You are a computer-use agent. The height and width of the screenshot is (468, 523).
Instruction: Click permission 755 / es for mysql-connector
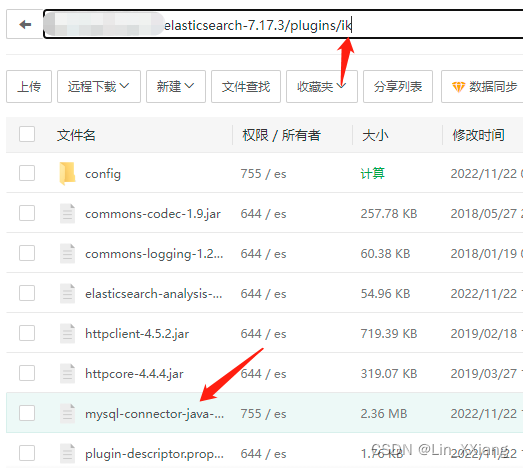pos(264,414)
